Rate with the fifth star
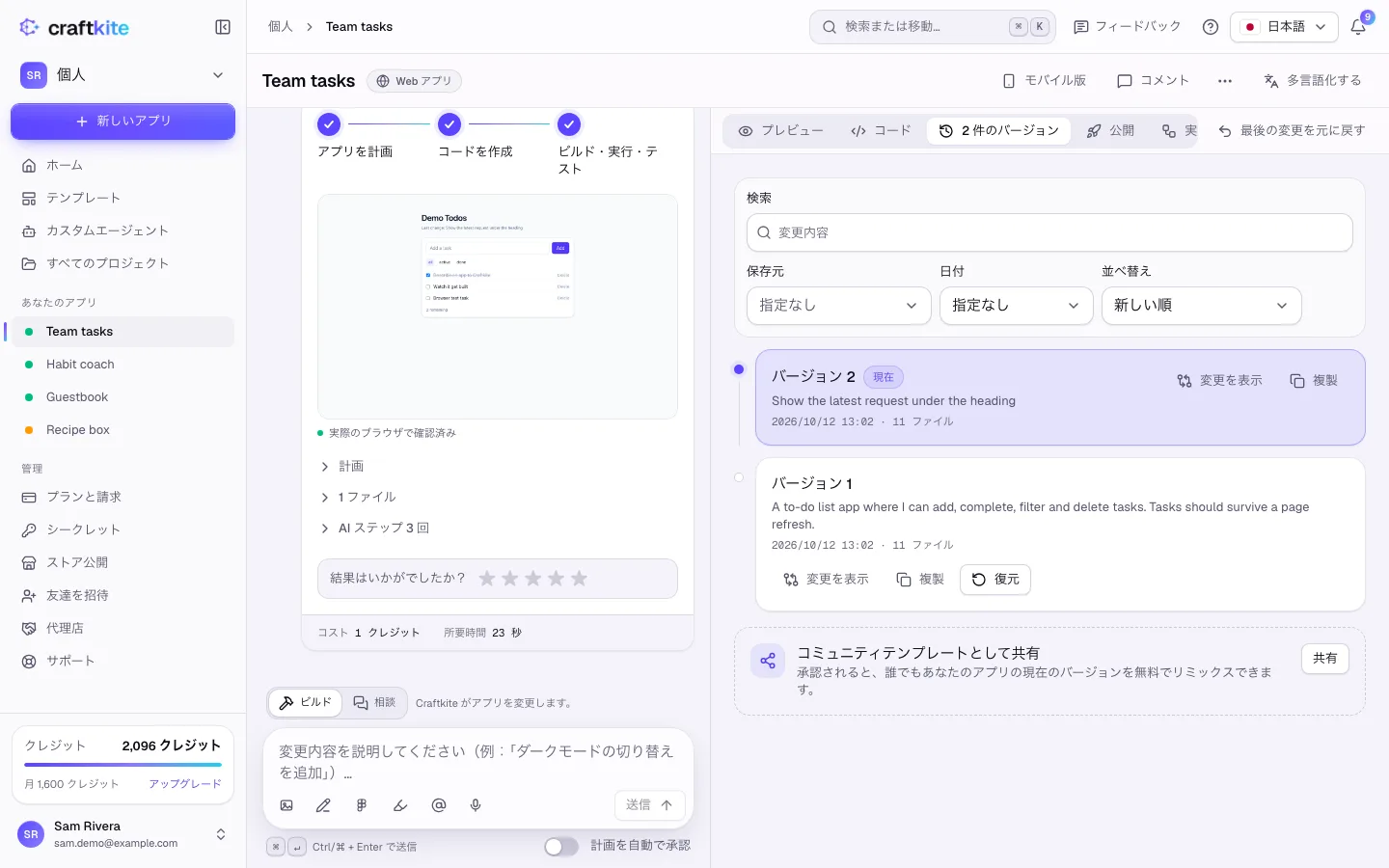1389x868 pixels. pos(579,579)
